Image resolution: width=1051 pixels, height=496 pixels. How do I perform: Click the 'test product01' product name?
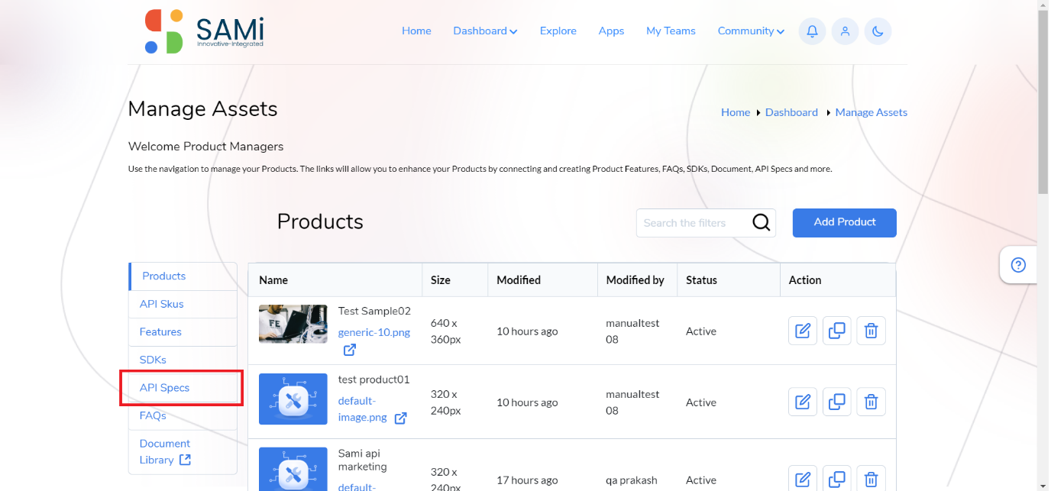[373, 379]
